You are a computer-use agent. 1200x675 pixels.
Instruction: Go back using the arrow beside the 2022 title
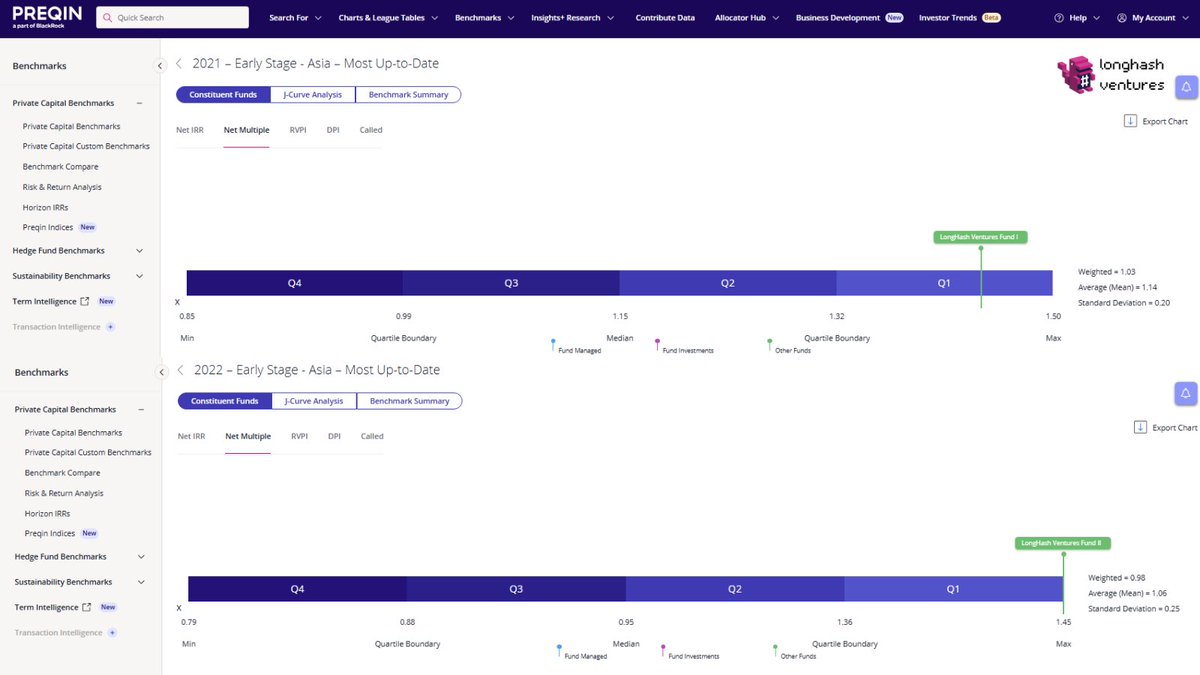coord(179,369)
